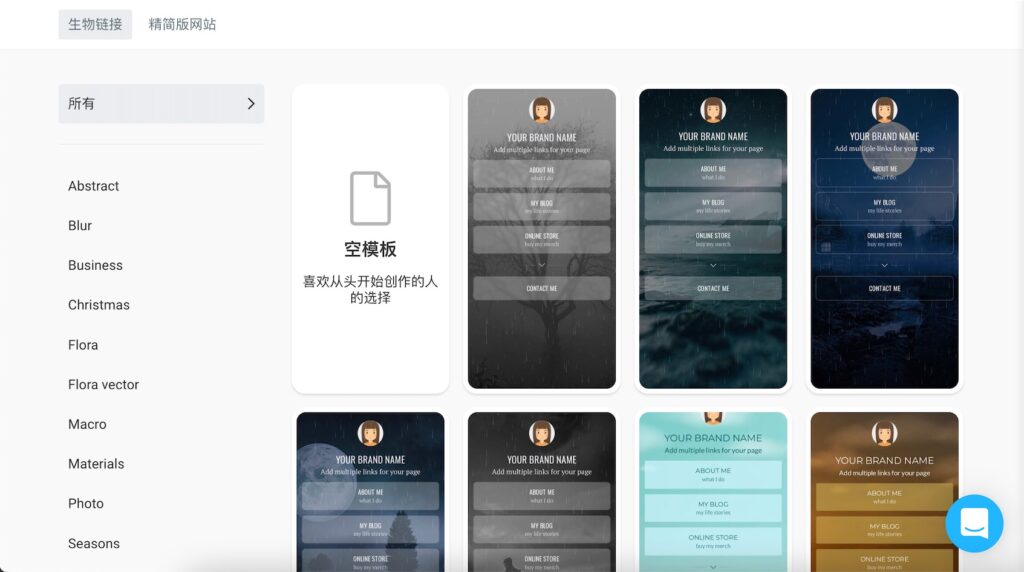This screenshot has height=572, width=1024.
Task: Open the Macro category
Action: [87, 424]
